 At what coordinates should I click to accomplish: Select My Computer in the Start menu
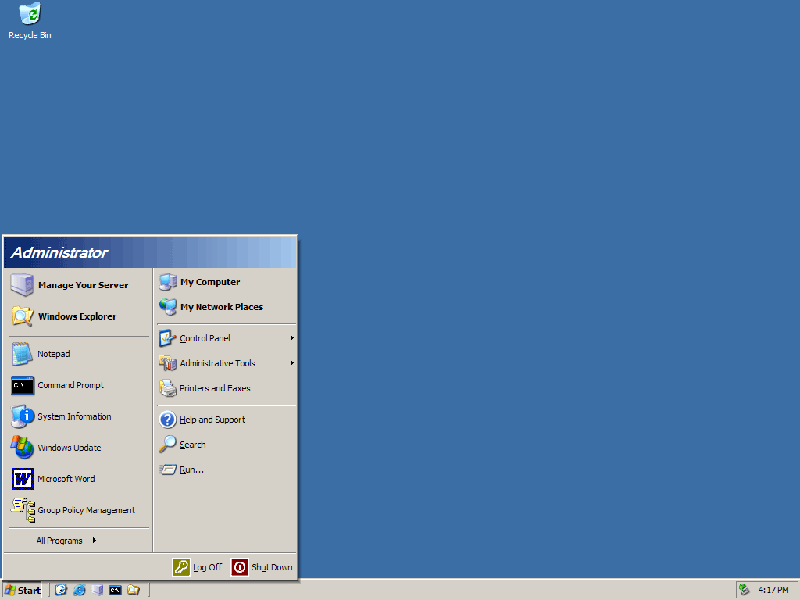[x=205, y=281]
